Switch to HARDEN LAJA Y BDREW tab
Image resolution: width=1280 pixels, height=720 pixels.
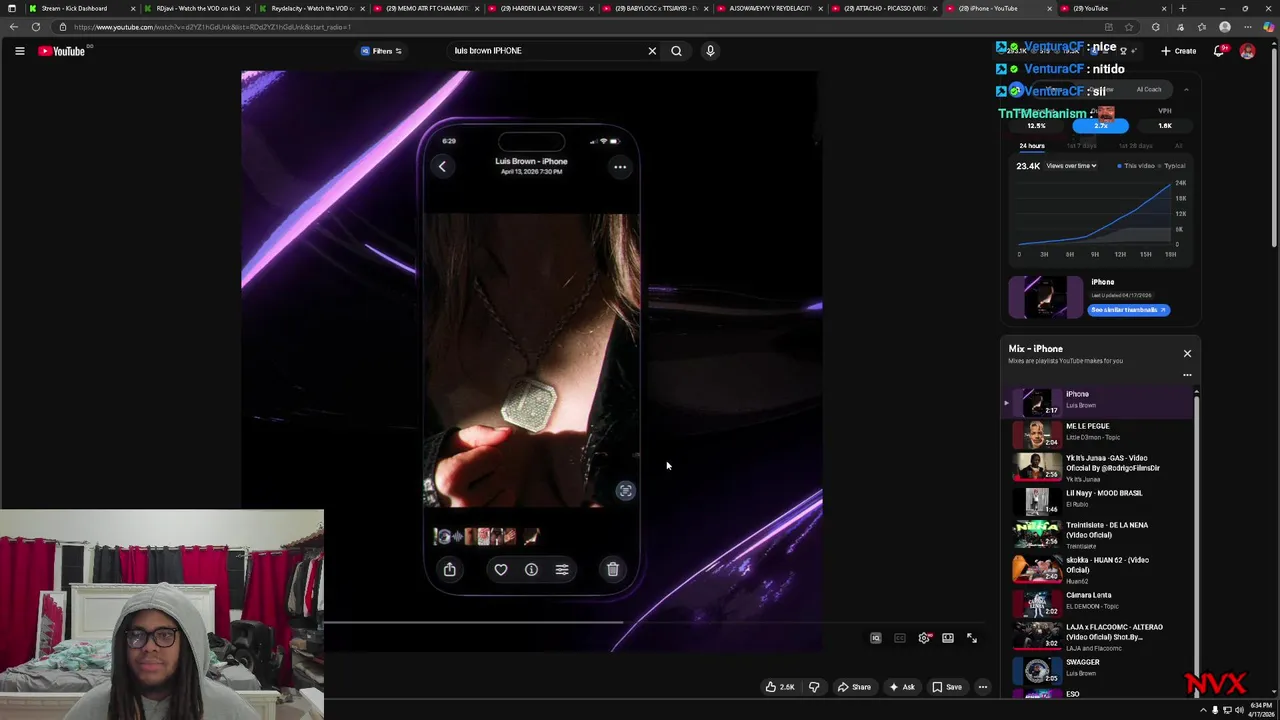pyautogui.click(x=541, y=8)
